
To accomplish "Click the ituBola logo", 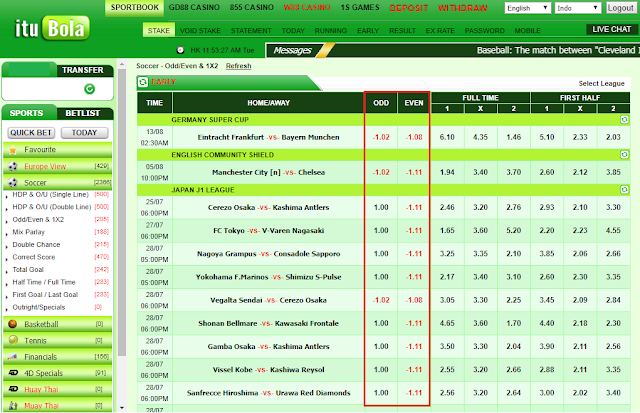I will click(52, 28).
